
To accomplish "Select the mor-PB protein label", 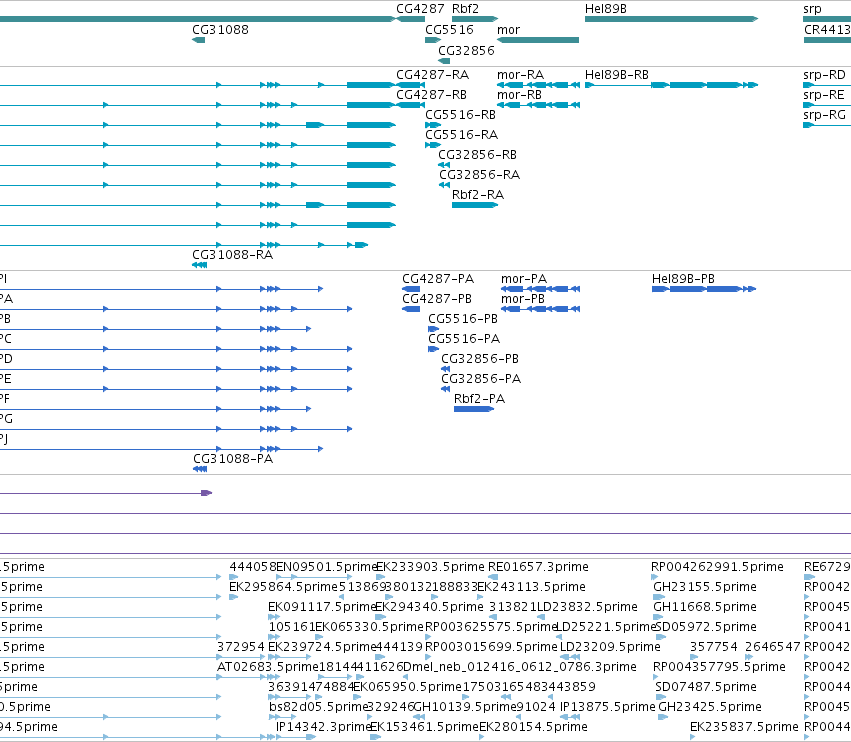I will (522, 299).
